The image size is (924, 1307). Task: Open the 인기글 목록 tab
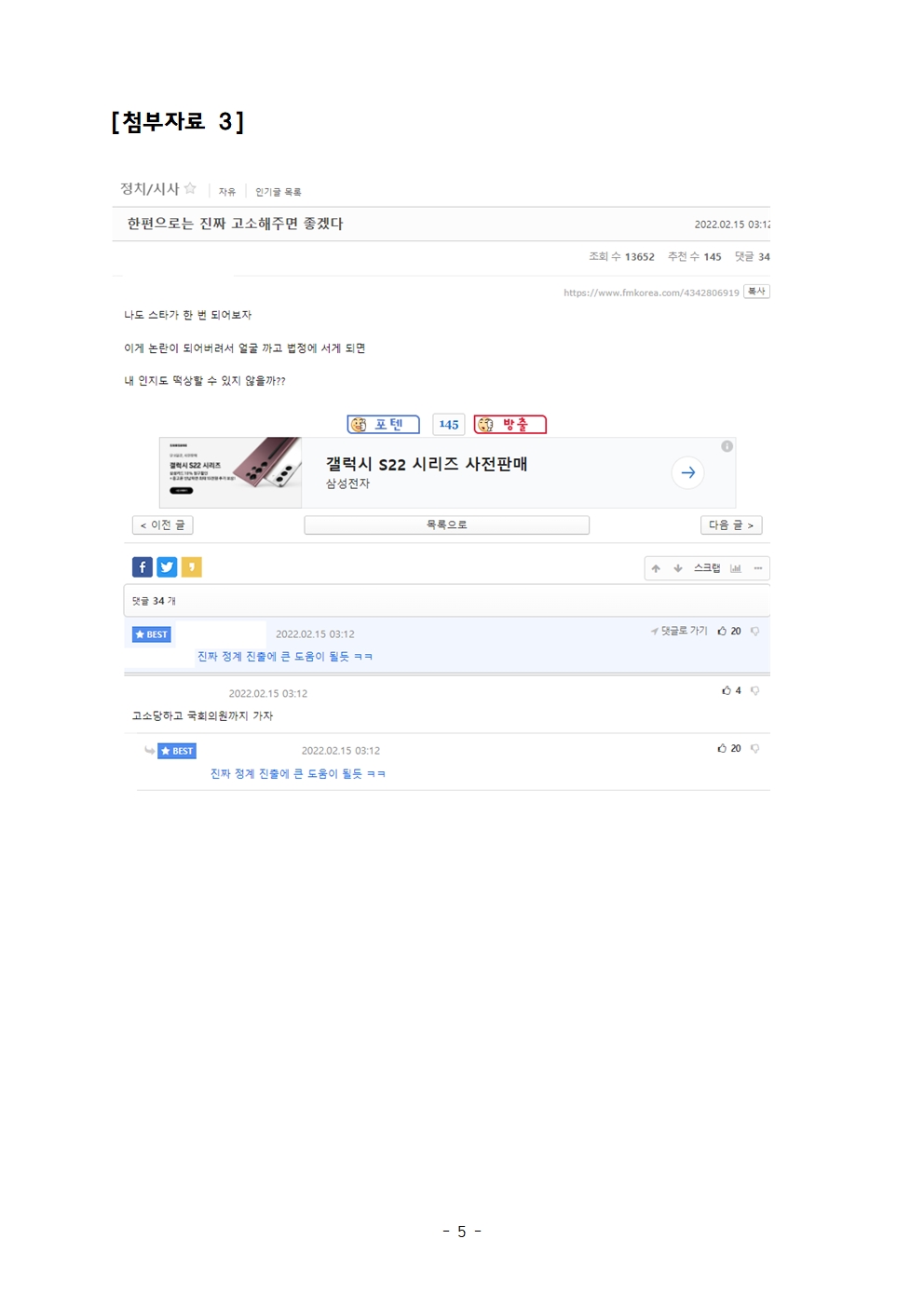tap(279, 192)
